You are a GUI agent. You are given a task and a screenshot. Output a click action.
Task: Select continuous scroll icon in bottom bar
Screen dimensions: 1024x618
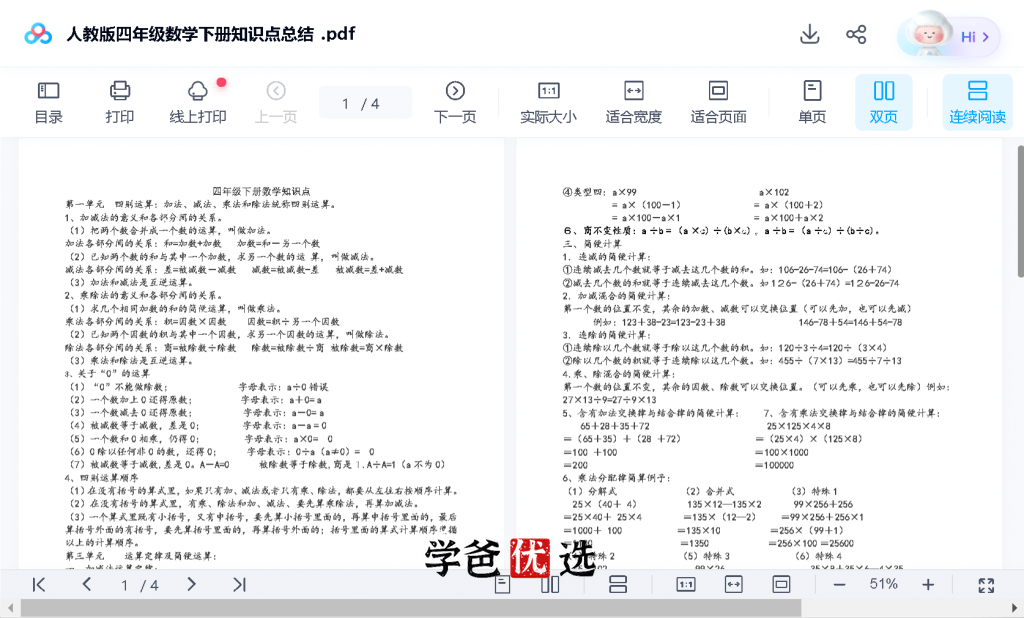[x=617, y=585]
